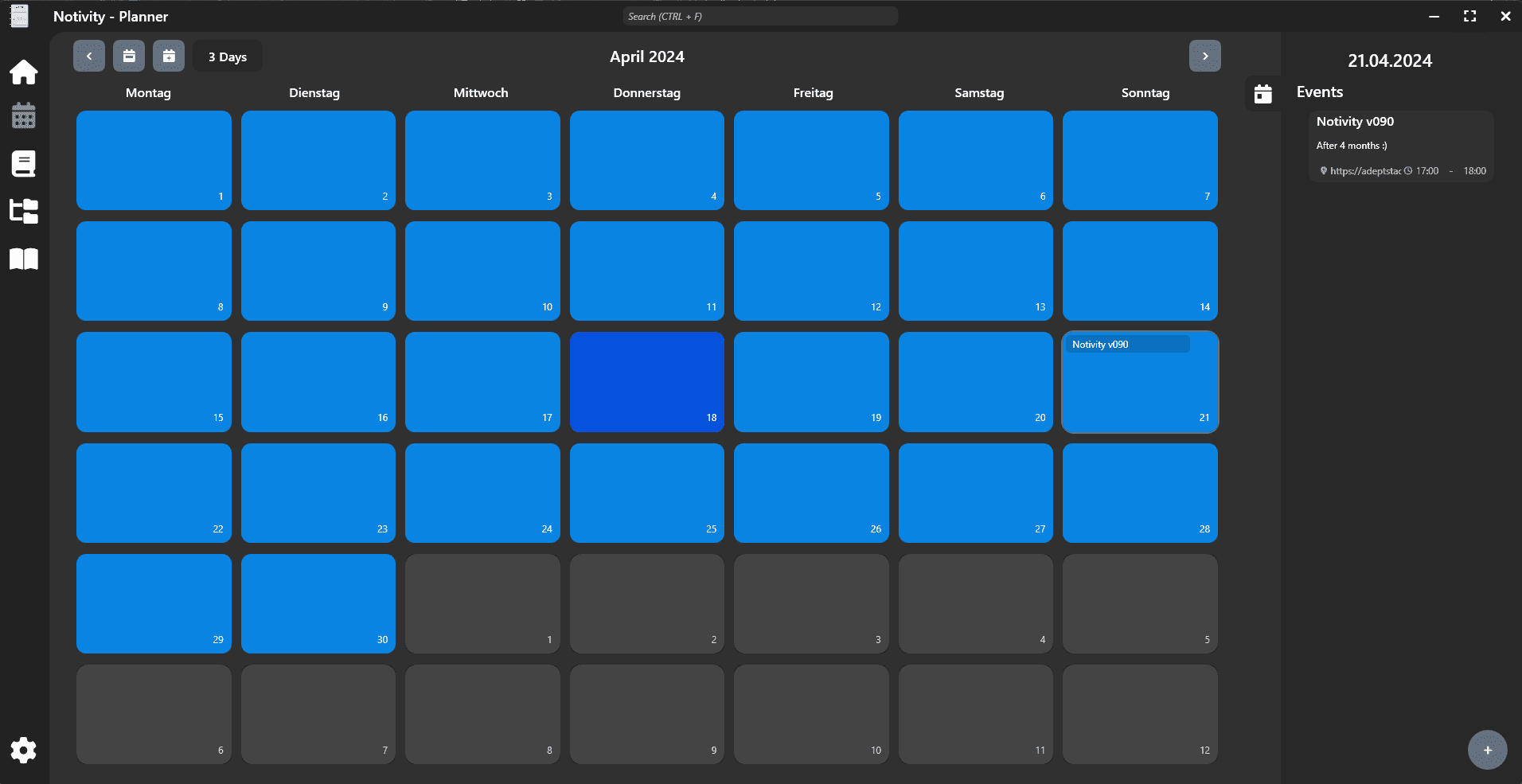Open the Home panel in the sidebar
Viewport: 1522px width, 784px height.
click(x=23, y=72)
